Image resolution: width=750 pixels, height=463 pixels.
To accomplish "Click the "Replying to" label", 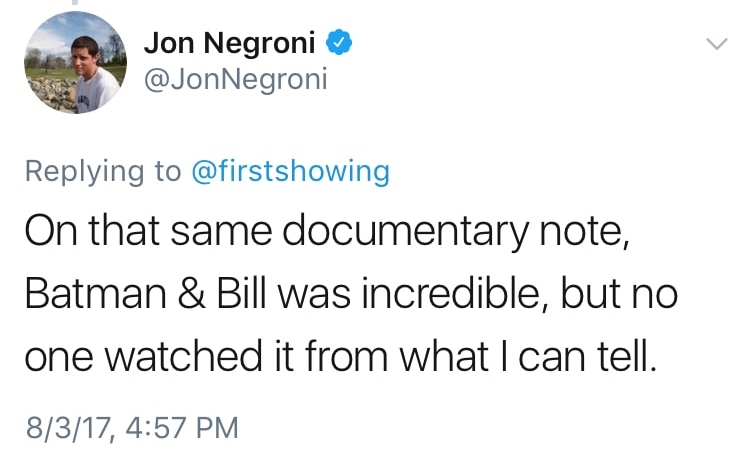I will coord(102,171).
